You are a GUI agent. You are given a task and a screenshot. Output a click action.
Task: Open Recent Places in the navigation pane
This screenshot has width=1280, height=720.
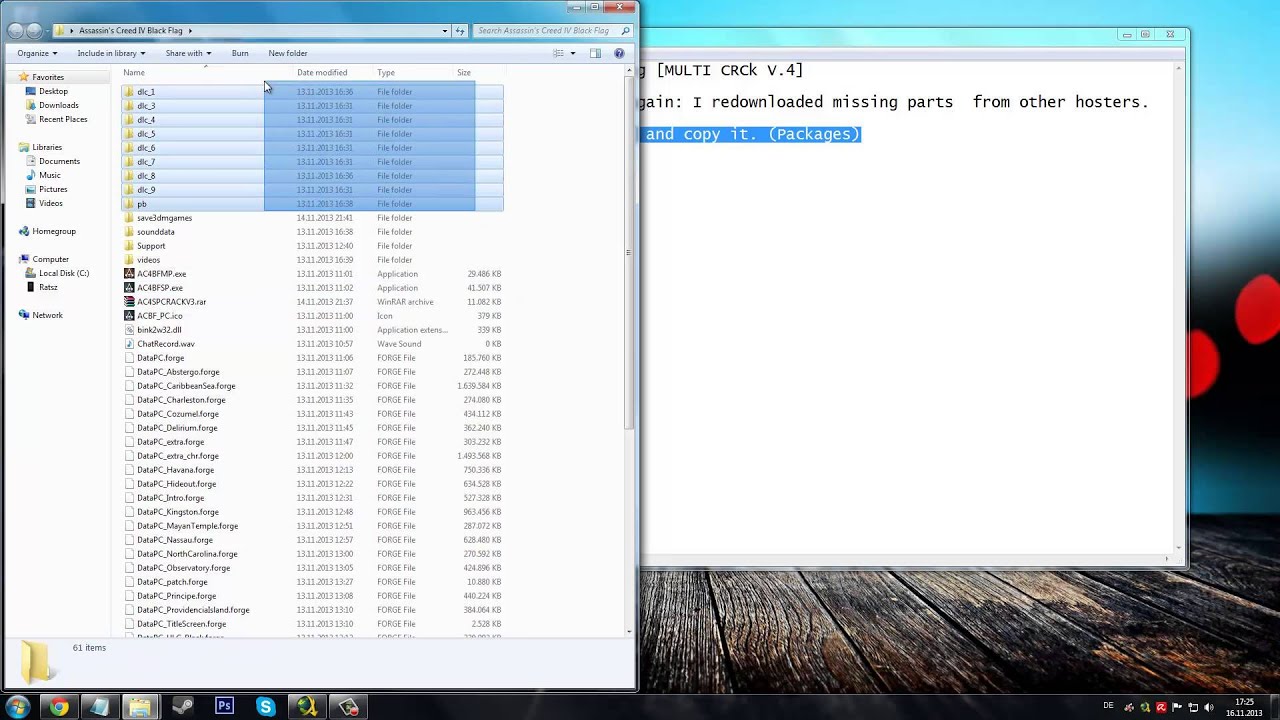click(63, 119)
